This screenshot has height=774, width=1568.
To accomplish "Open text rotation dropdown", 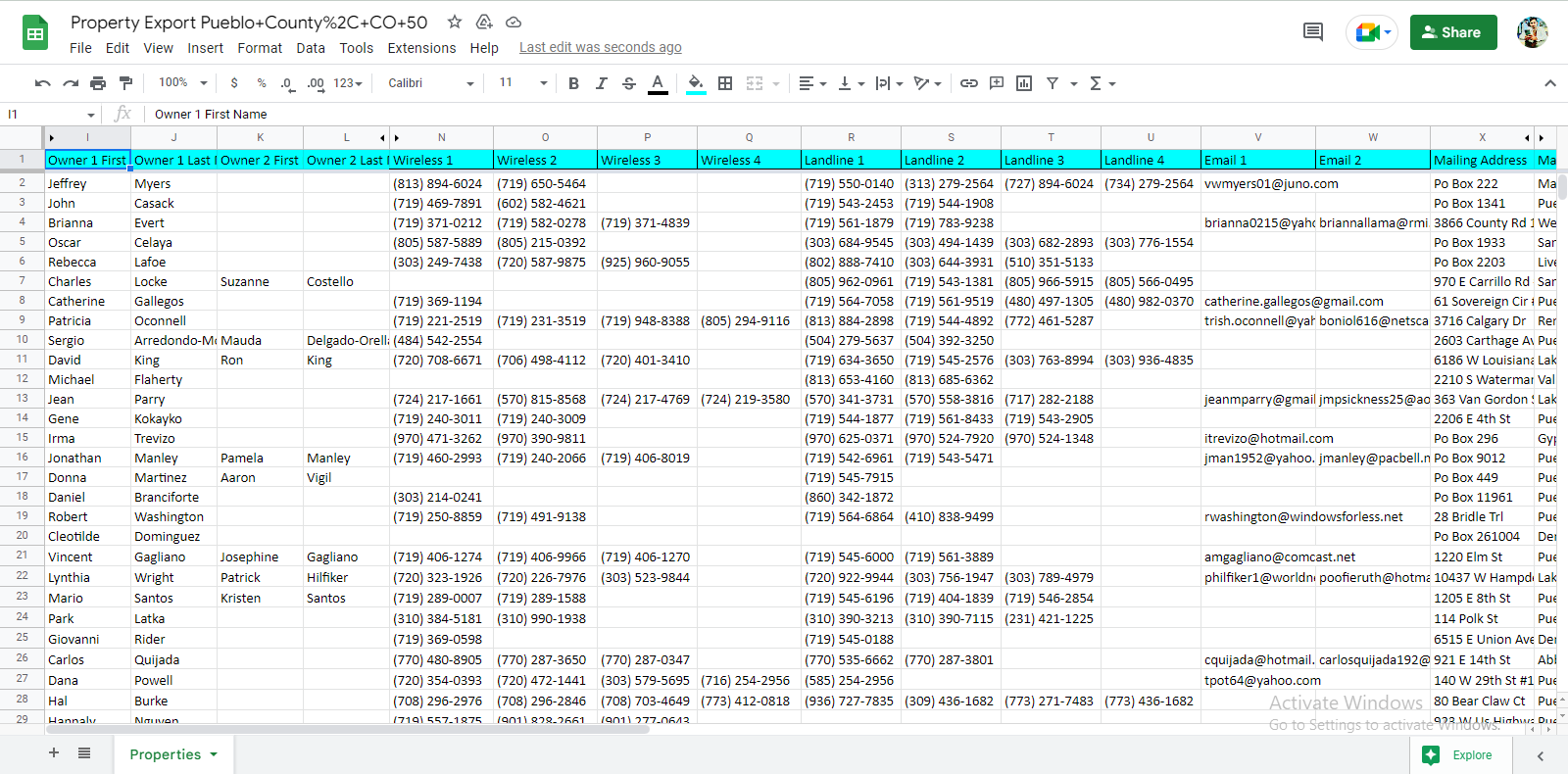I will tap(927, 83).
